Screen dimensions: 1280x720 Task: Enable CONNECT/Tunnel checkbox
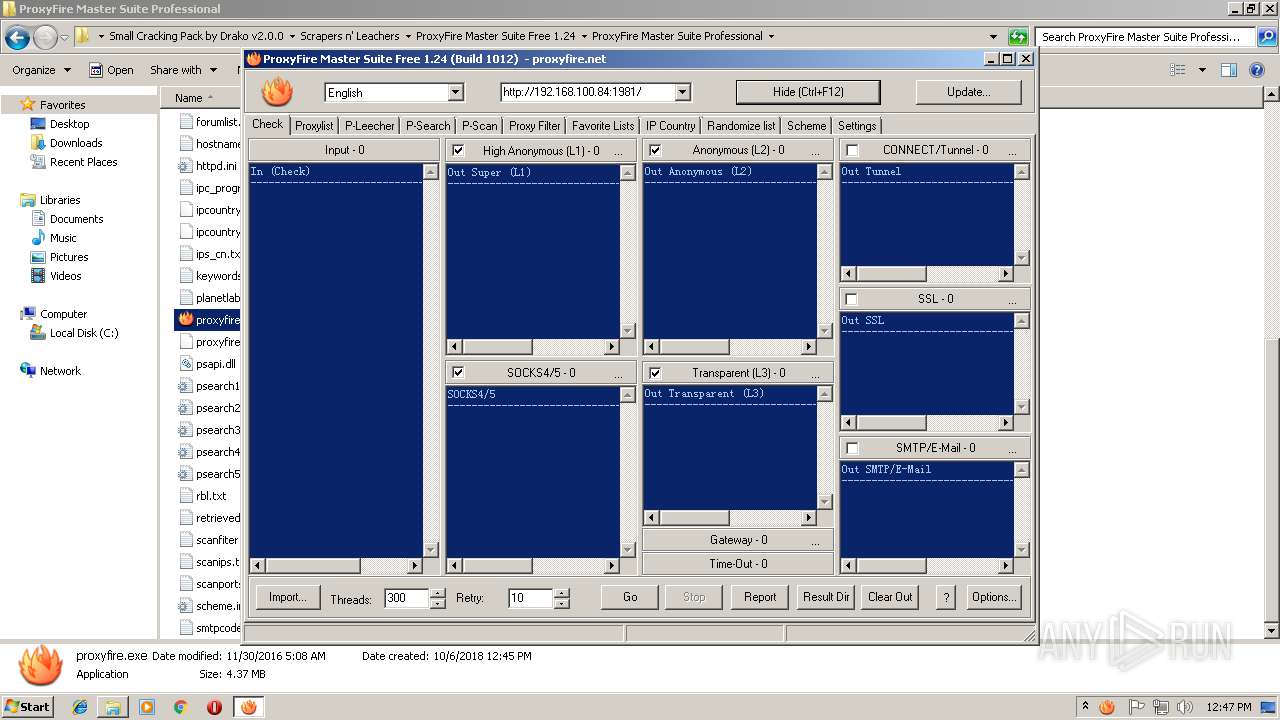coord(852,150)
